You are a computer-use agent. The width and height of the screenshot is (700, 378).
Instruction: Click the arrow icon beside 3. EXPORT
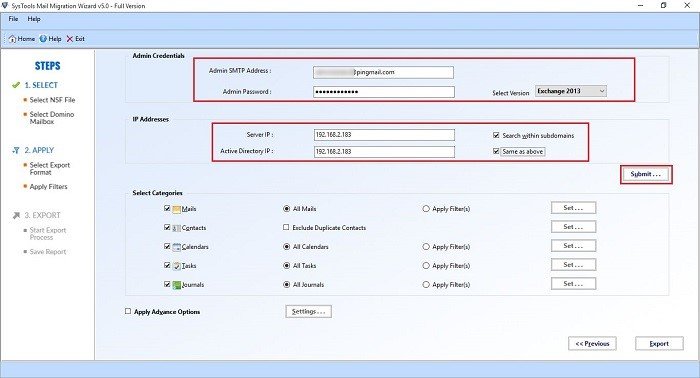[x=16, y=216]
